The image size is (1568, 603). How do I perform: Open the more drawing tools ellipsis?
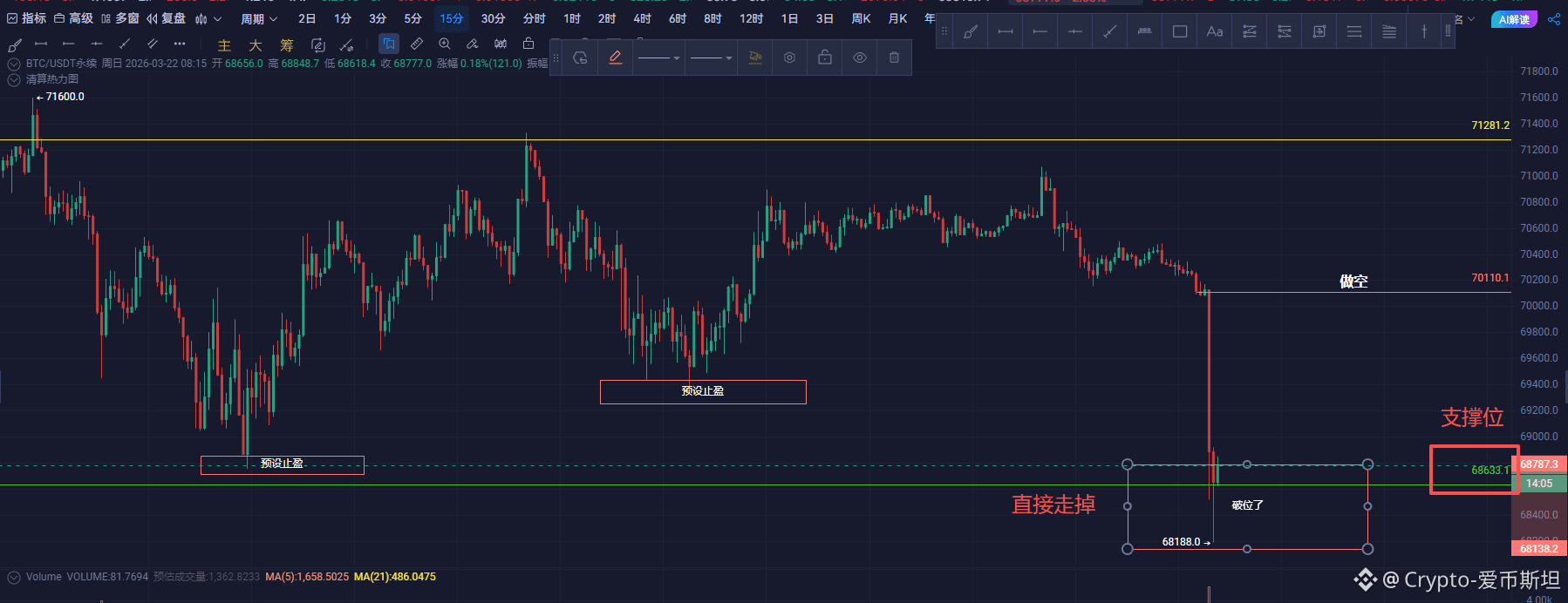pos(179,44)
